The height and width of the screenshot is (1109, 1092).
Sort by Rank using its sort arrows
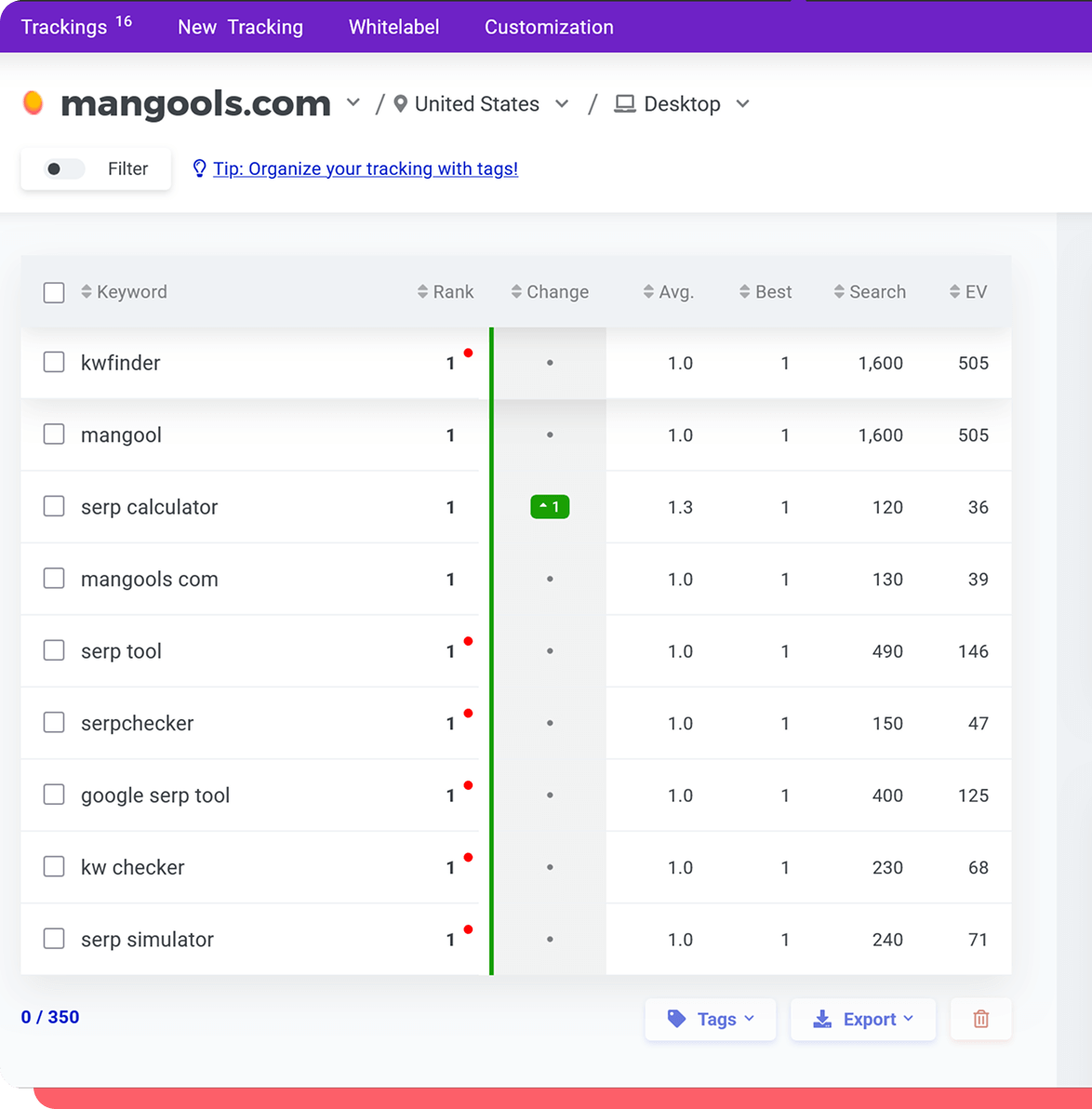[421, 291]
